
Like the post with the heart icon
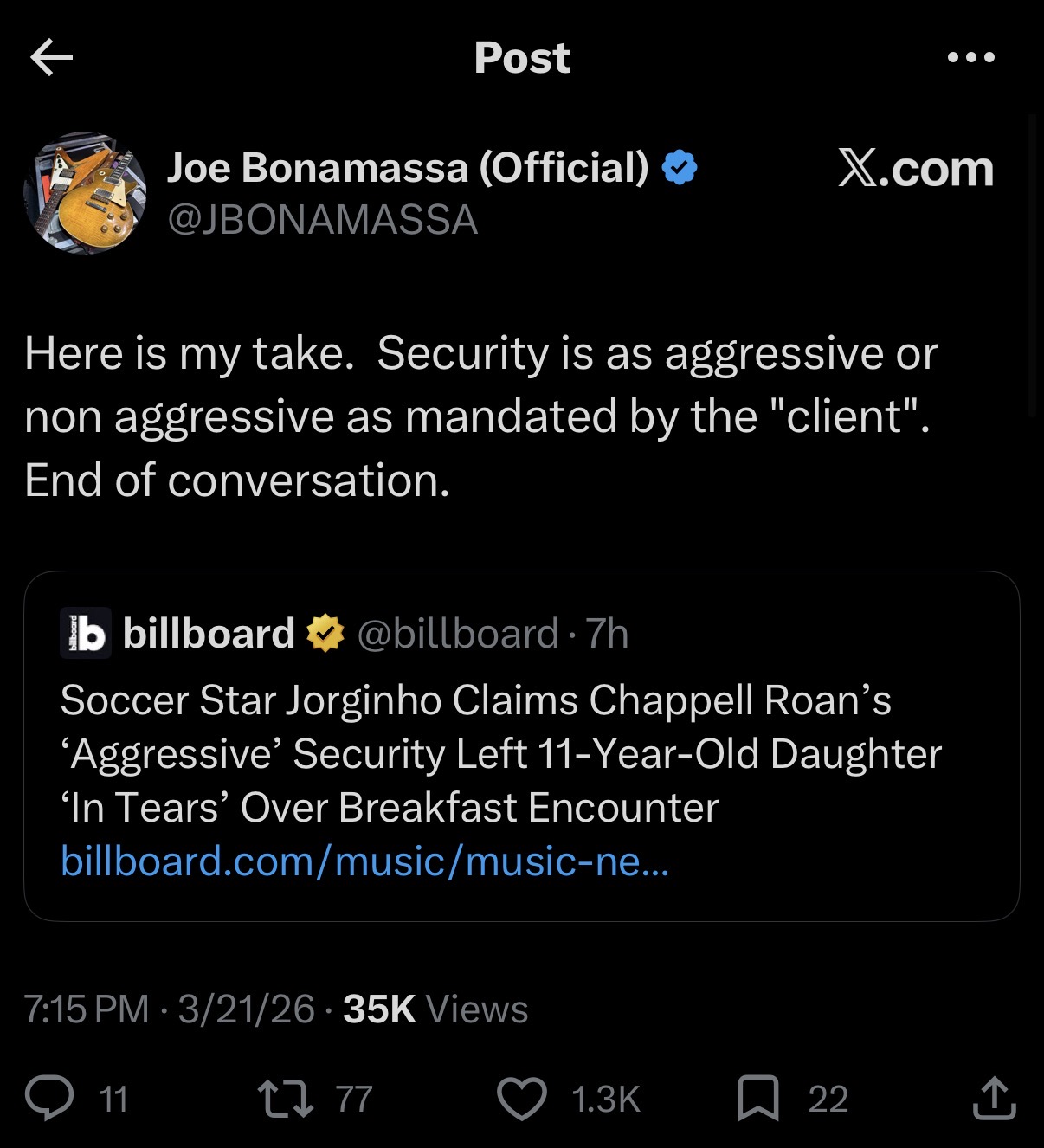point(521,1098)
